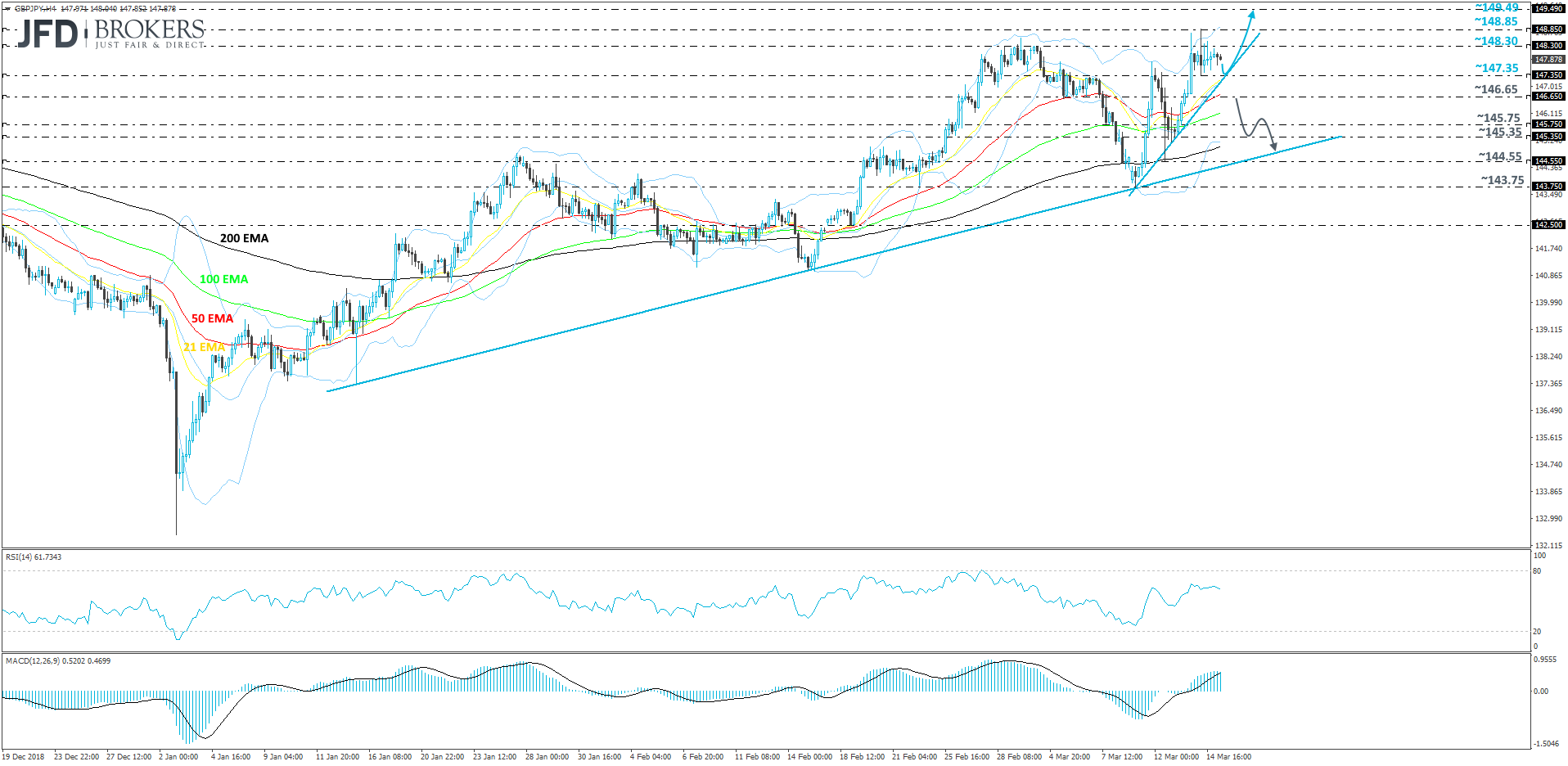This screenshot has width=1568, height=766.
Task: Select the red 50 EMA color label
Action: point(211,318)
